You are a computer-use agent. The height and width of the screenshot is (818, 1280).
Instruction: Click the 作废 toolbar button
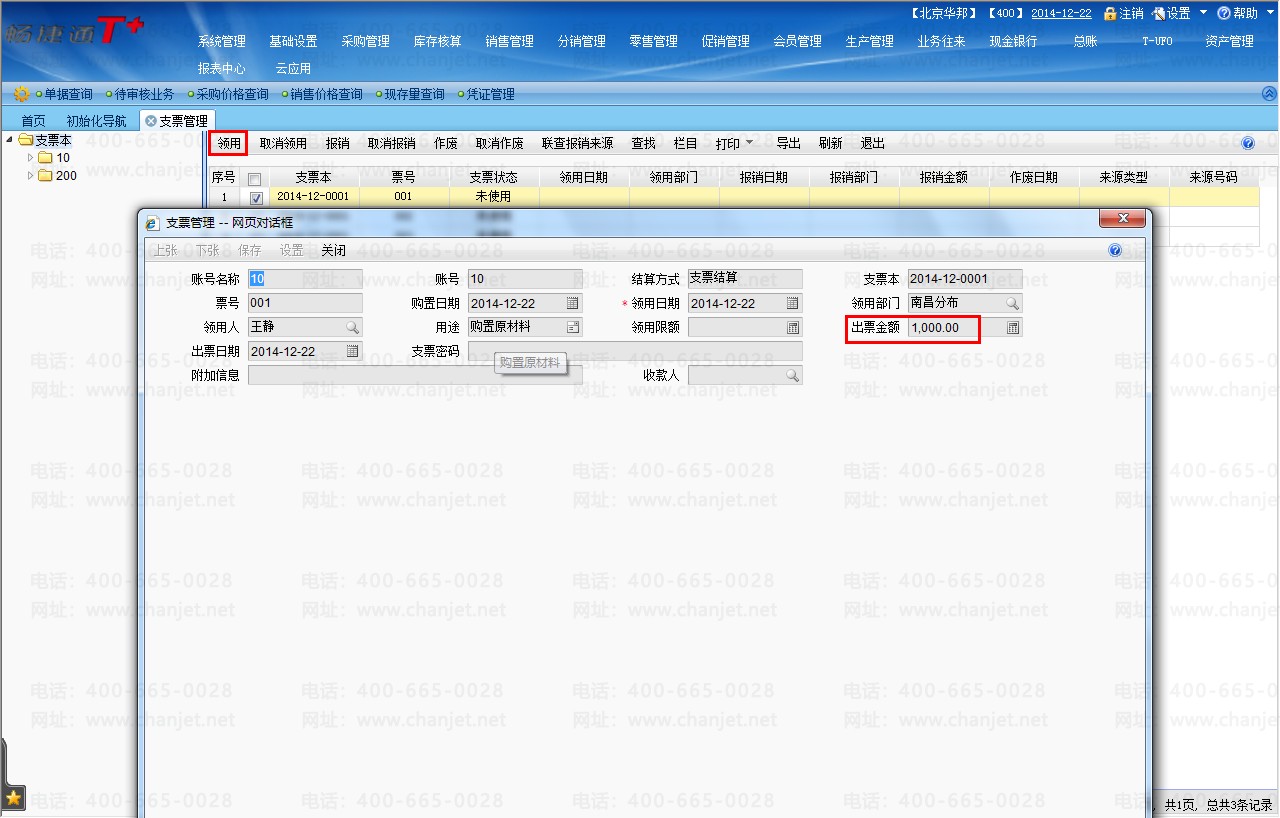click(446, 143)
